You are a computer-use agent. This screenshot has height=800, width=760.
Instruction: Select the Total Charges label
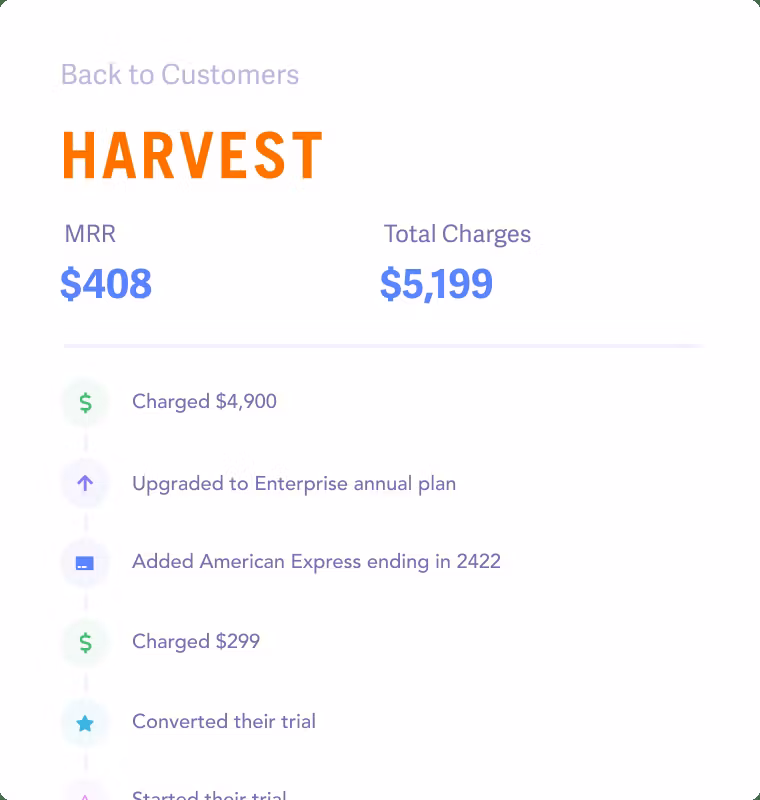click(457, 234)
